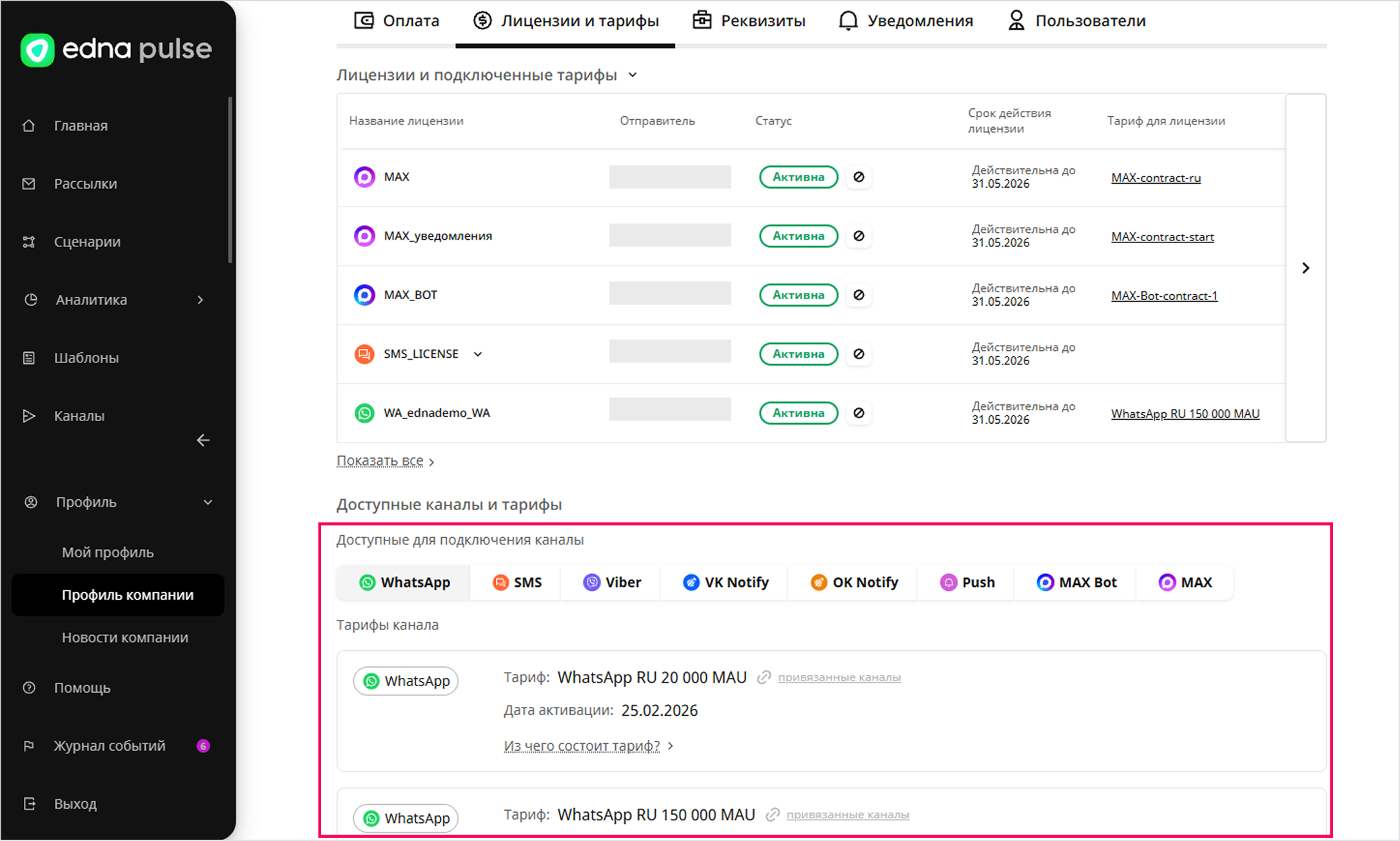
Task: Expand the Аналитика submenu arrow
Action: tap(201, 300)
